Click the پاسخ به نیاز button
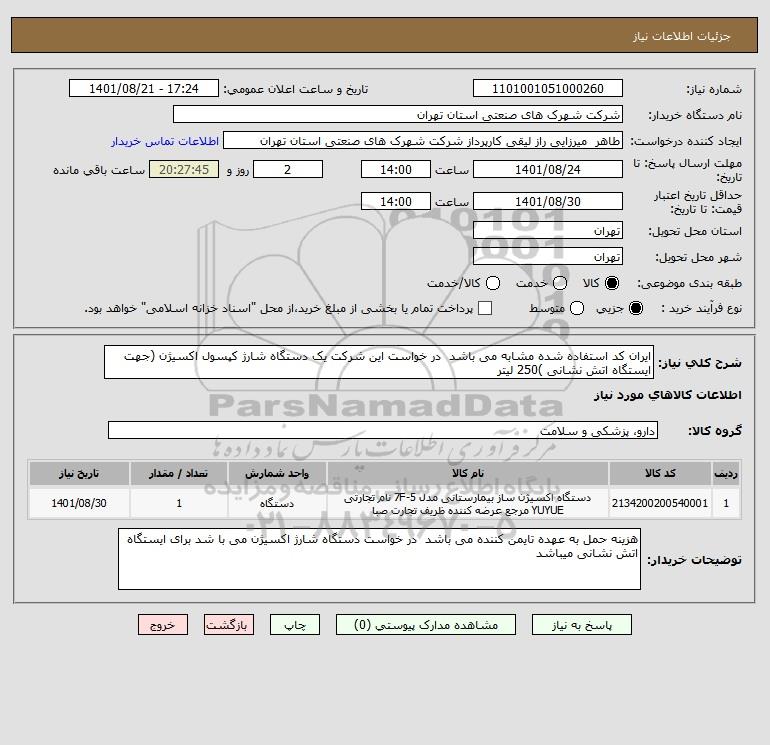Viewport: 770px width, 745px height. point(582,625)
